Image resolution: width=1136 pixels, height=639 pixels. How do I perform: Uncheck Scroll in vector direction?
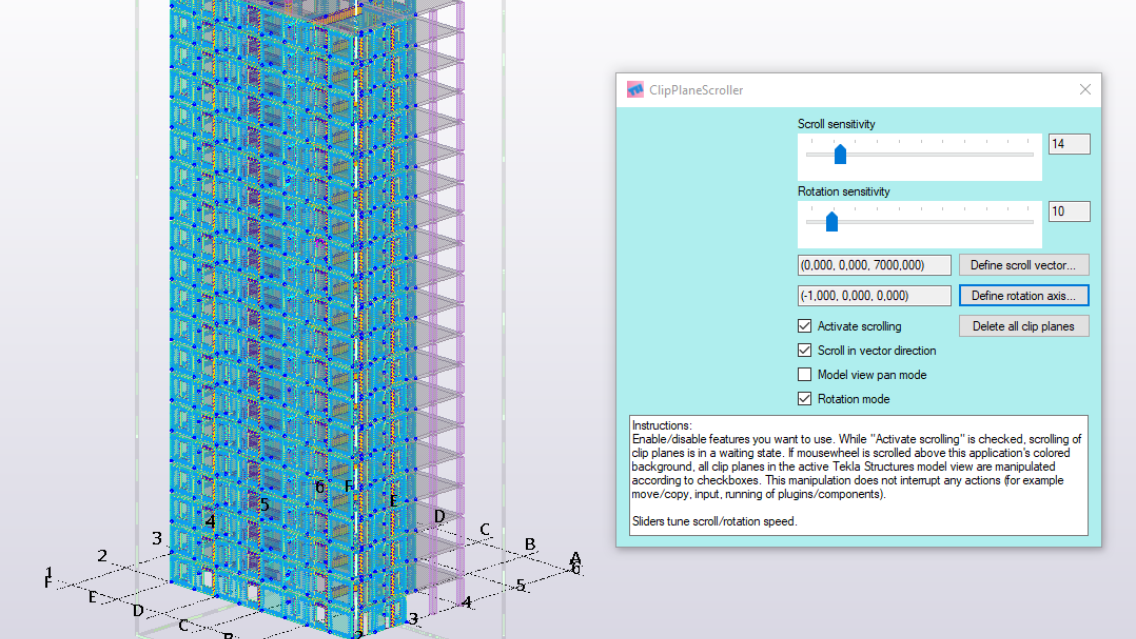(x=804, y=350)
